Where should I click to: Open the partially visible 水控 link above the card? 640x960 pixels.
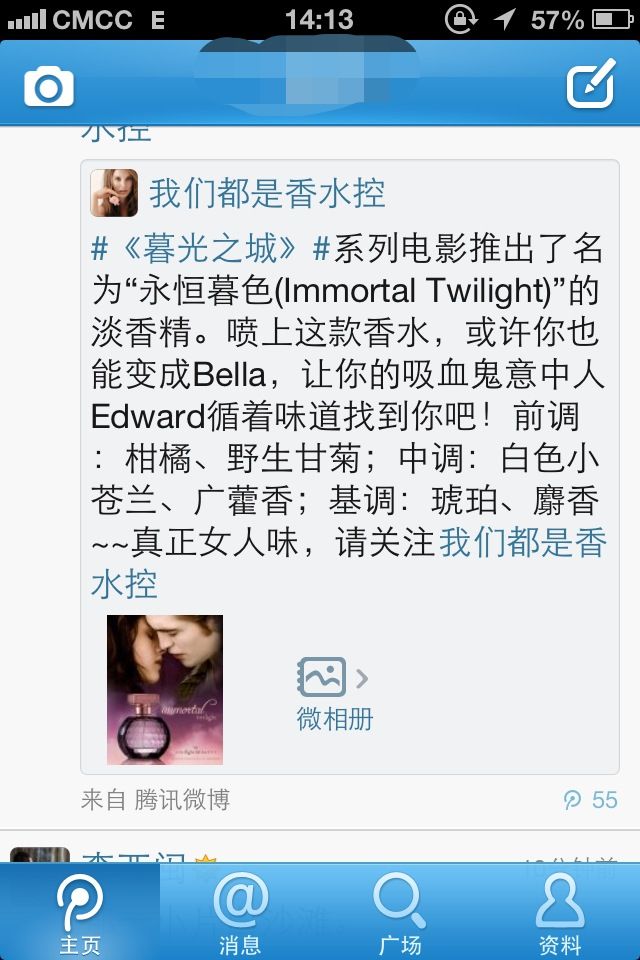(116, 133)
